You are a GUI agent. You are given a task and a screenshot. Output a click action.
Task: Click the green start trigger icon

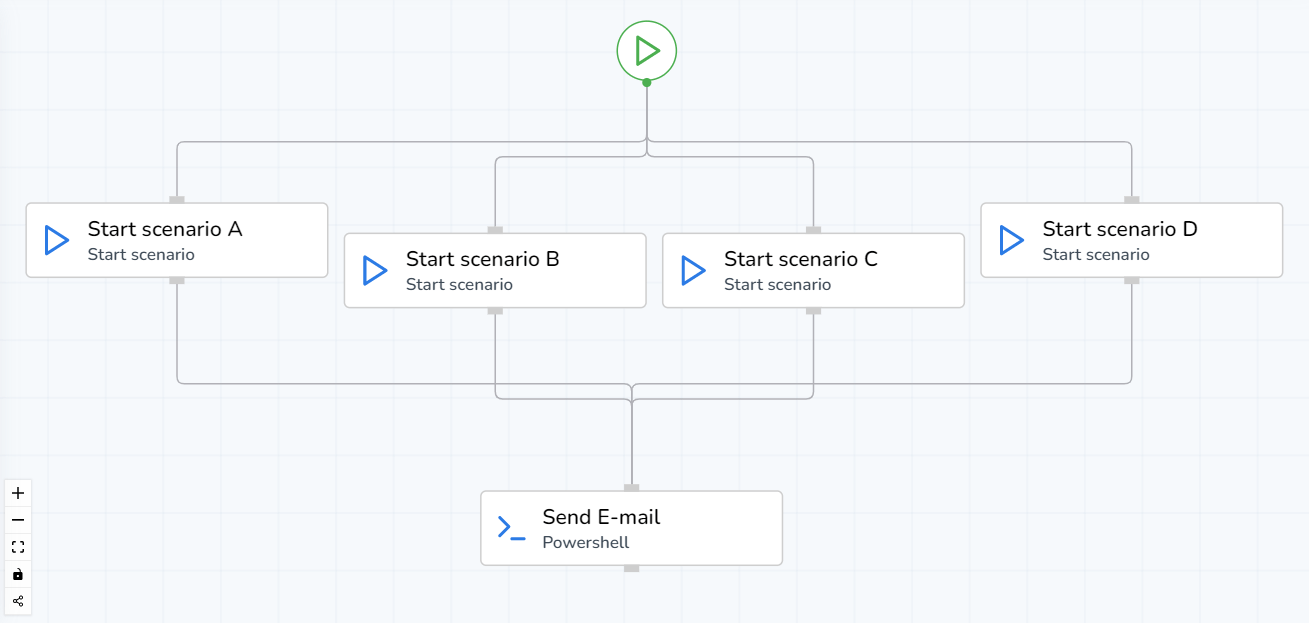pyautogui.click(x=647, y=49)
